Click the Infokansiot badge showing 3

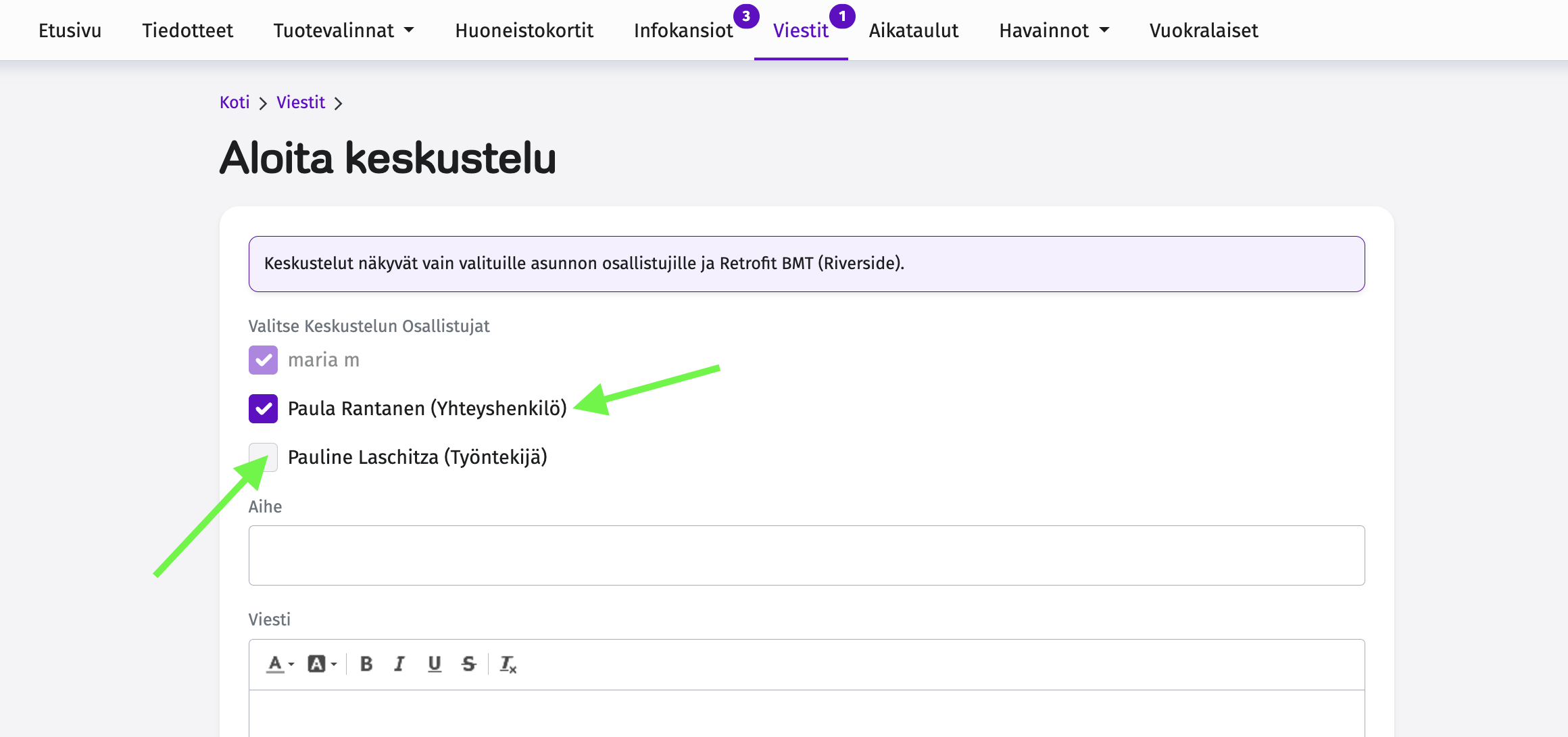tap(746, 16)
